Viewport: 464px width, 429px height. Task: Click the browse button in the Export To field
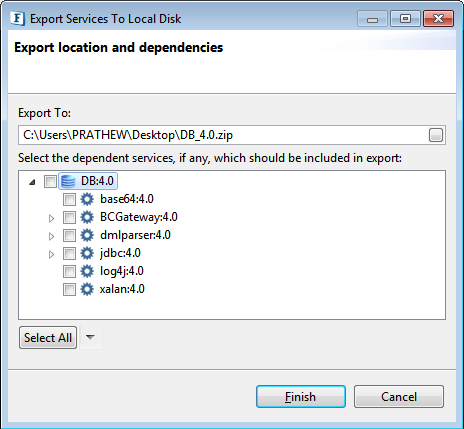click(436, 135)
